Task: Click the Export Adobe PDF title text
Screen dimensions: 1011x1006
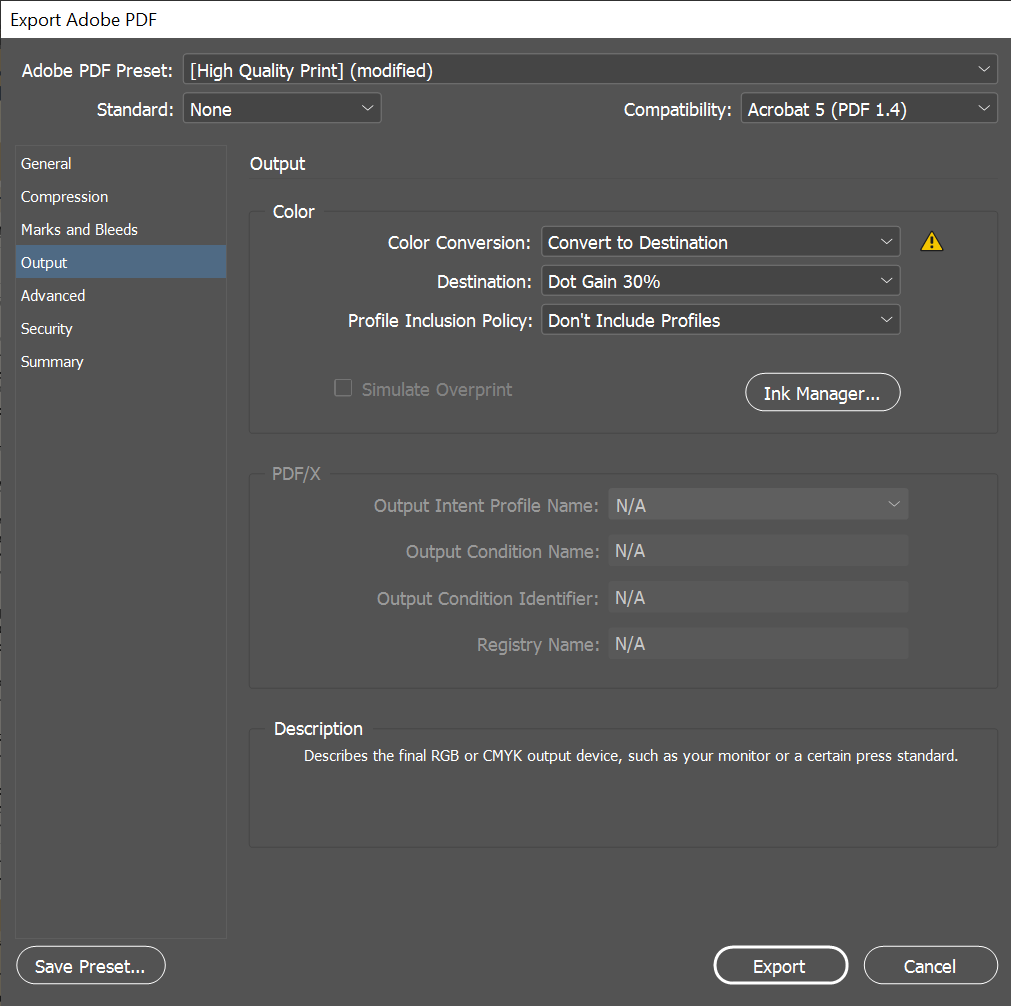Action: click(x=84, y=20)
